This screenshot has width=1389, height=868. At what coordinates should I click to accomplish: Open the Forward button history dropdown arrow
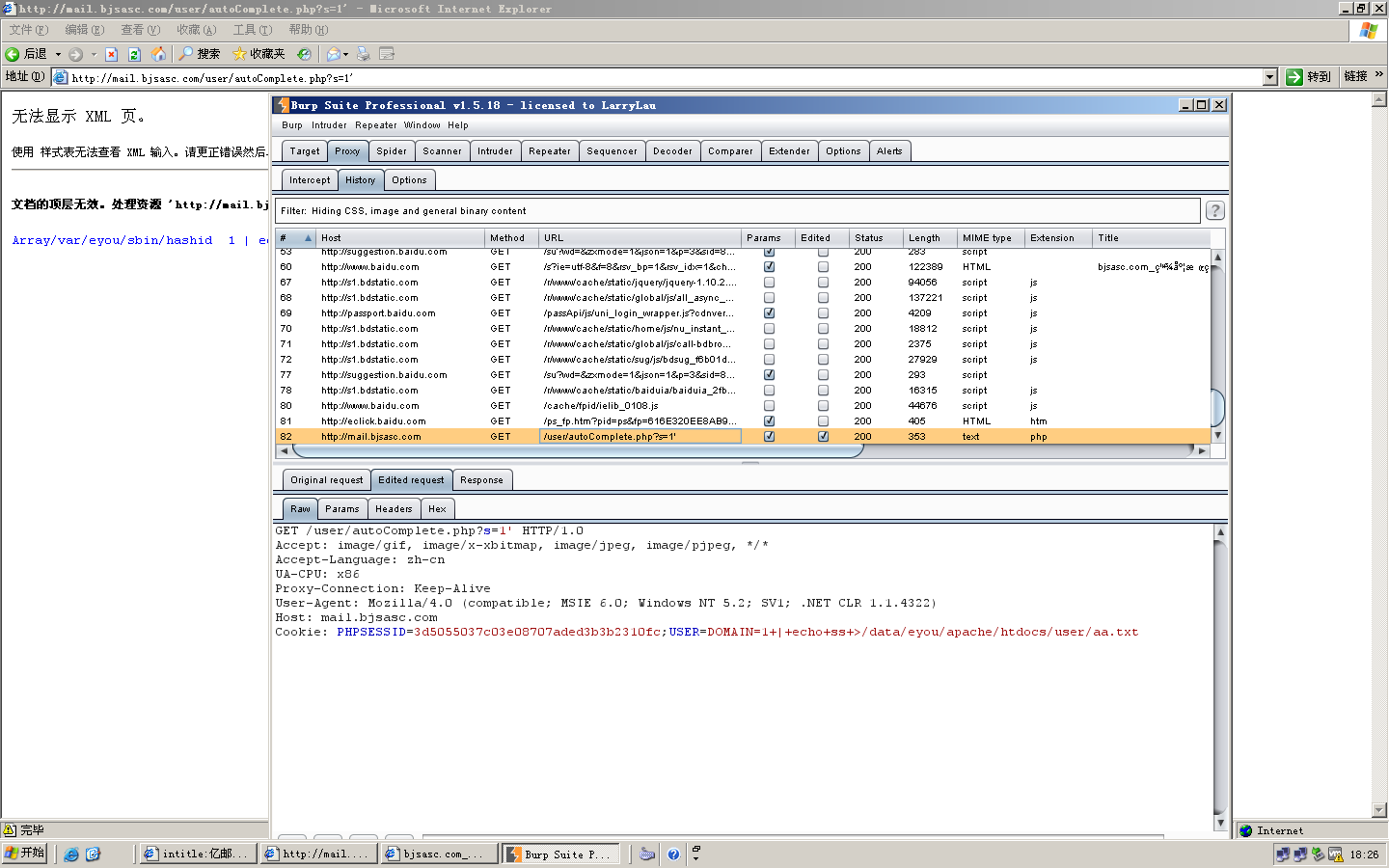94,54
